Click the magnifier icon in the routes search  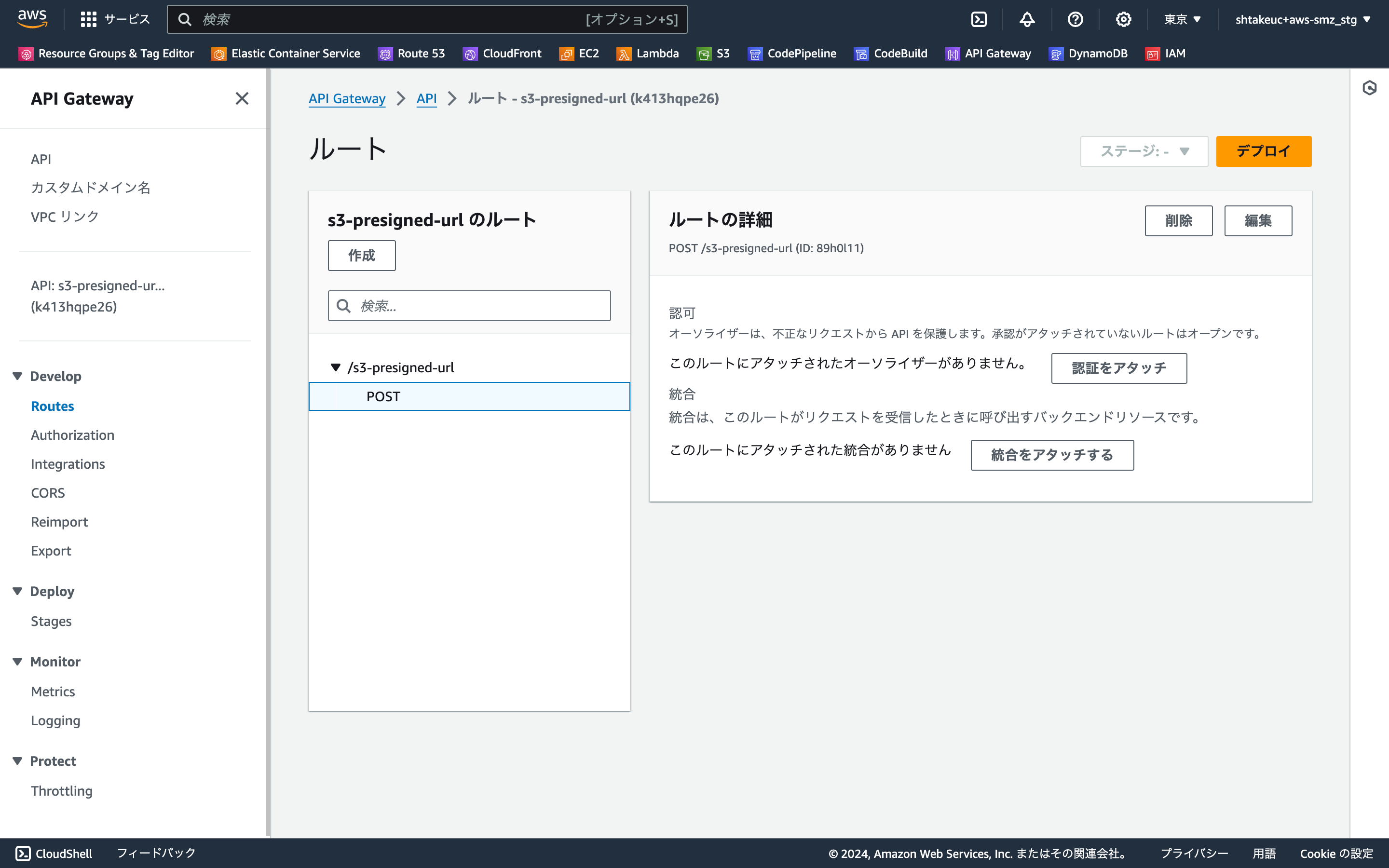343,305
